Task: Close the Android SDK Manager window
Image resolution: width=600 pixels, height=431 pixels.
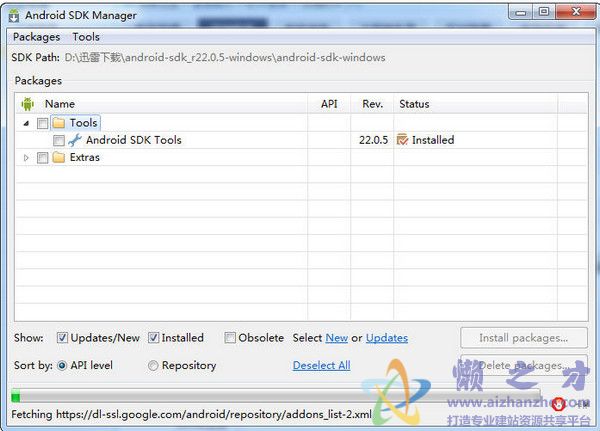Action: tap(575, 12)
